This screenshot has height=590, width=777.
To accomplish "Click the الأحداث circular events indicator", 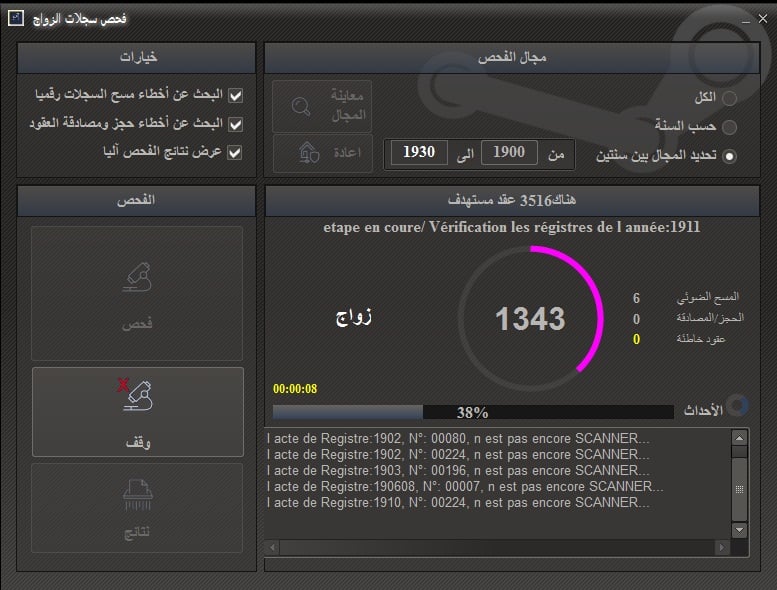I will click(x=737, y=406).
